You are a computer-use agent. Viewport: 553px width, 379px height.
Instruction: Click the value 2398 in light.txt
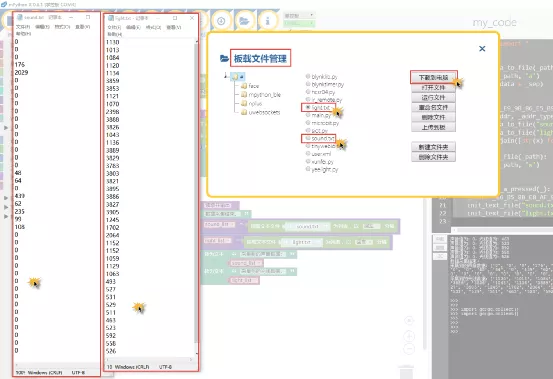click(113, 112)
